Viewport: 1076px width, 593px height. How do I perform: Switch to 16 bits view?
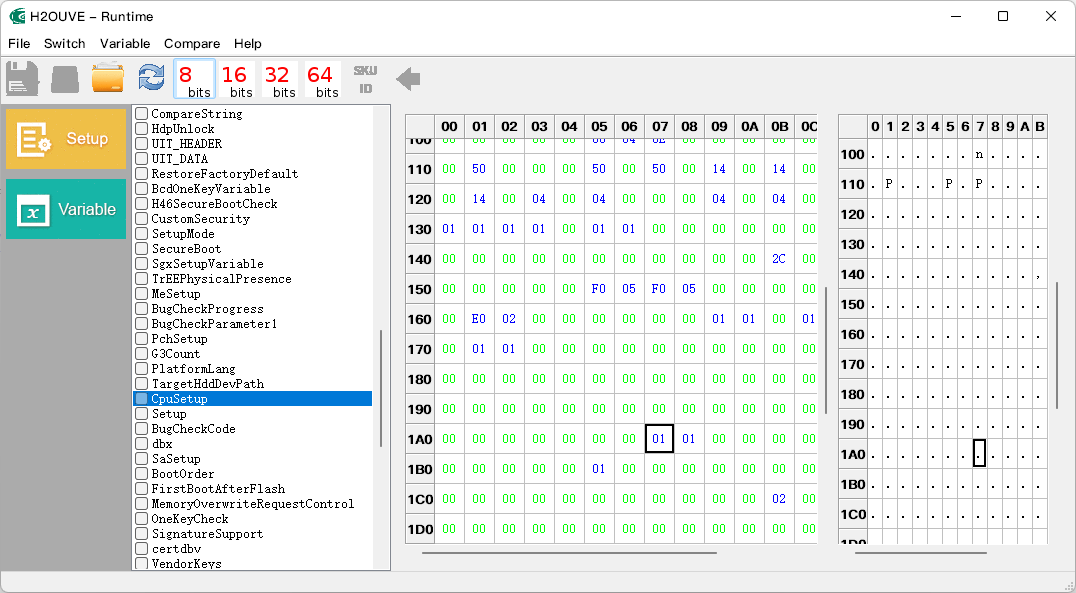click(237, 80)
